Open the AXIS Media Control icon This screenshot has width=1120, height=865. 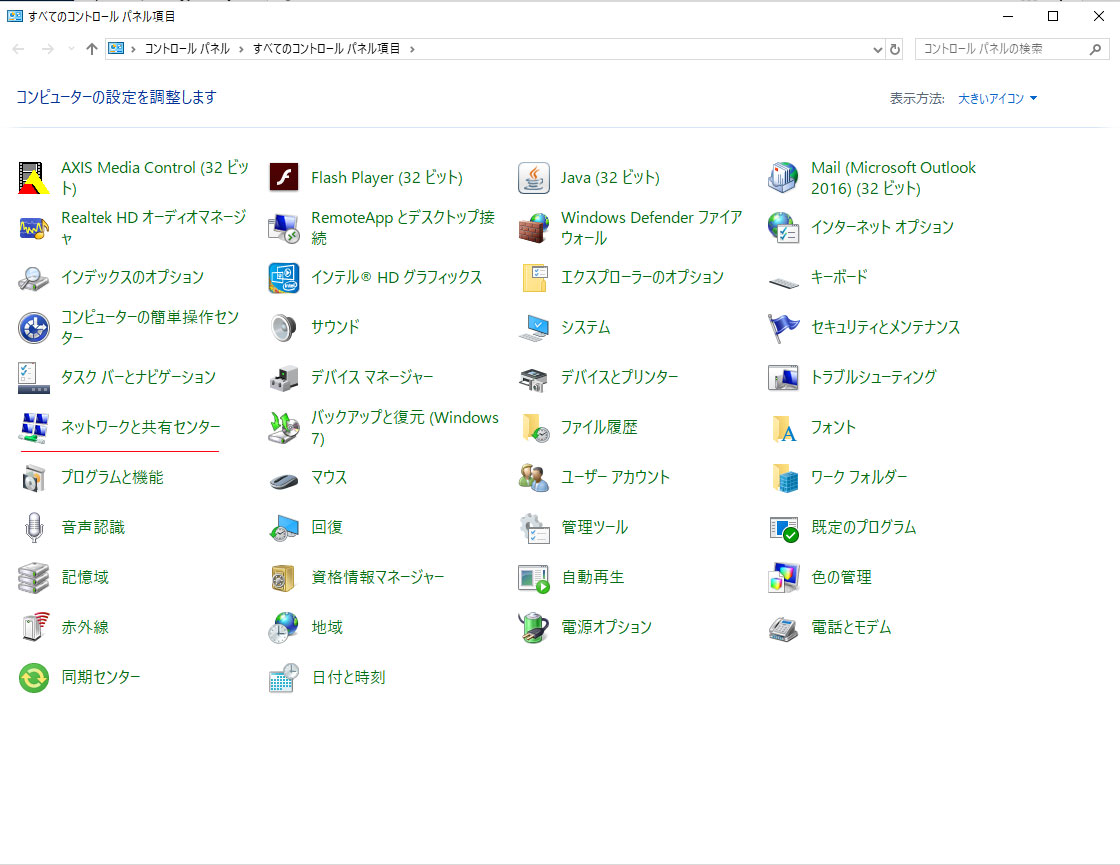point(34,178)
